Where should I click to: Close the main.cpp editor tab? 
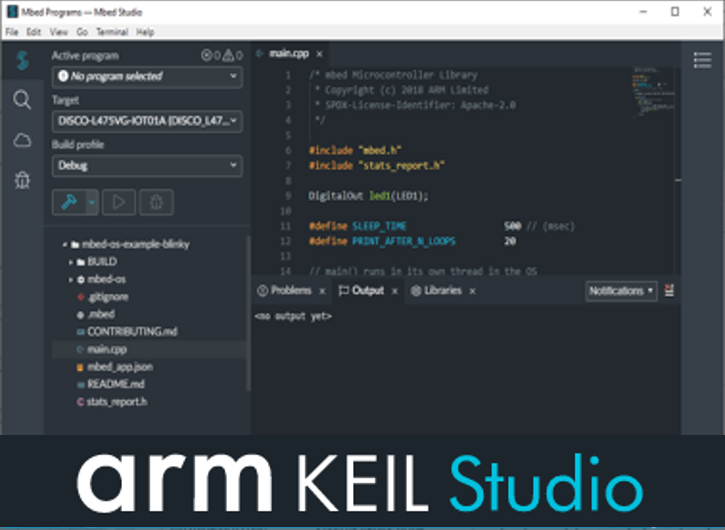[319, 54]
